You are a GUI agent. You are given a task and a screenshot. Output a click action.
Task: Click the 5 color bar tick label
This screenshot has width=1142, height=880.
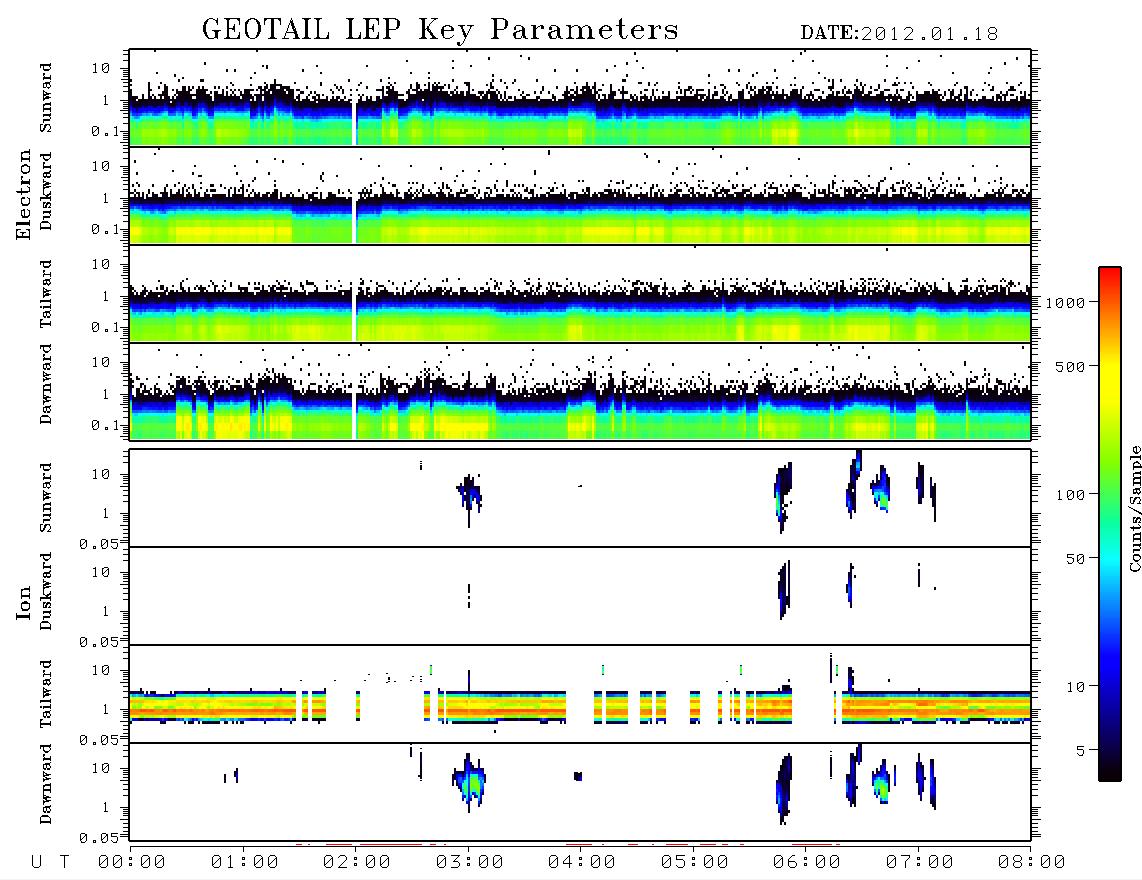pyautogui.click(x=1081, y=751)
